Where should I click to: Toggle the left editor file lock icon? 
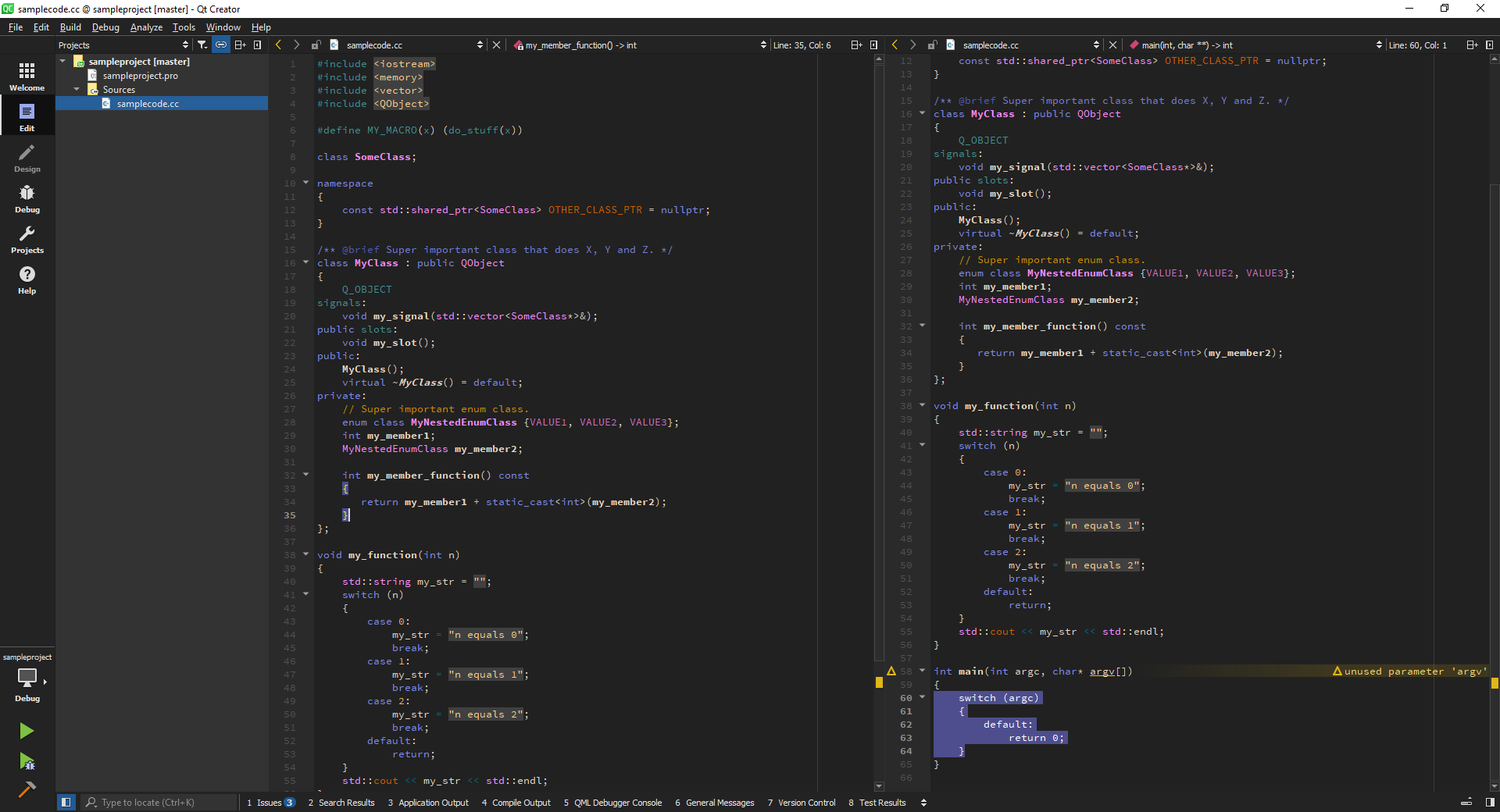[x=316, y=45]
